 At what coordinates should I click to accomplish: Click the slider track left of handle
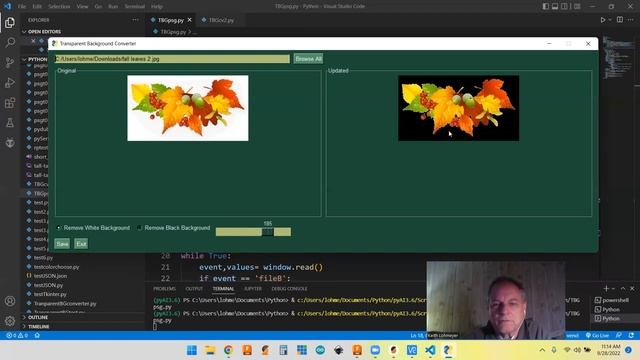(239, 232)
